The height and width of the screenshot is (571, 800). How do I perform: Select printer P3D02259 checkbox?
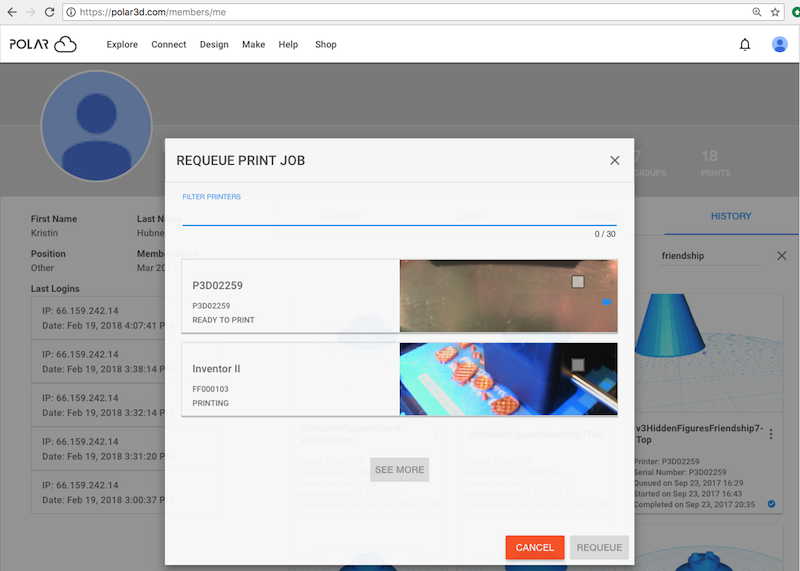coord(578,282)
